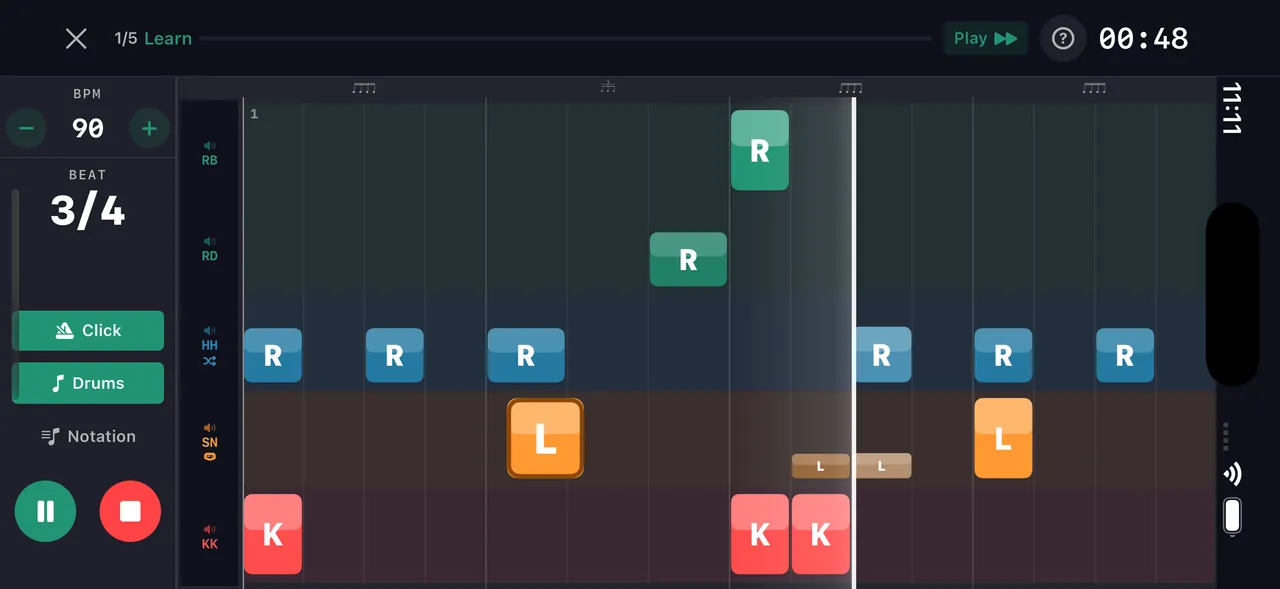Click the second beat marker in ruler
Screen dimensions: 1280x589
[x=607, y=88]
